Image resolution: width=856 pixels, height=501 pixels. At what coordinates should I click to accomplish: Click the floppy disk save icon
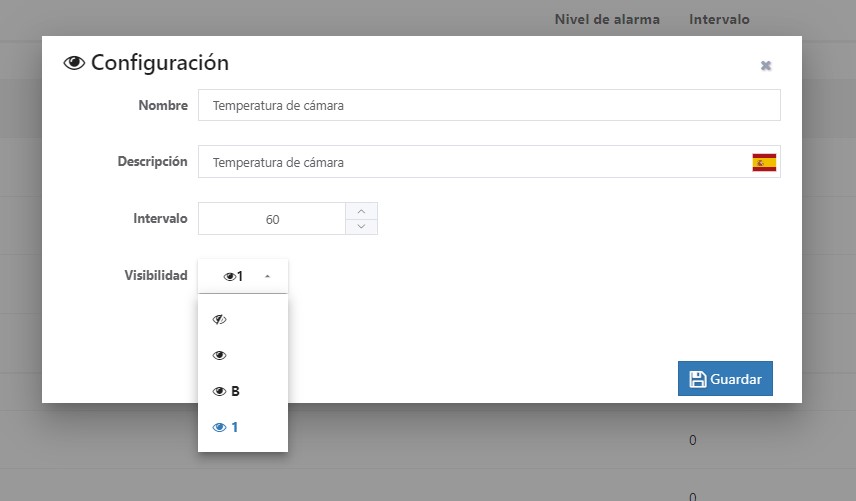pos(697,379)
